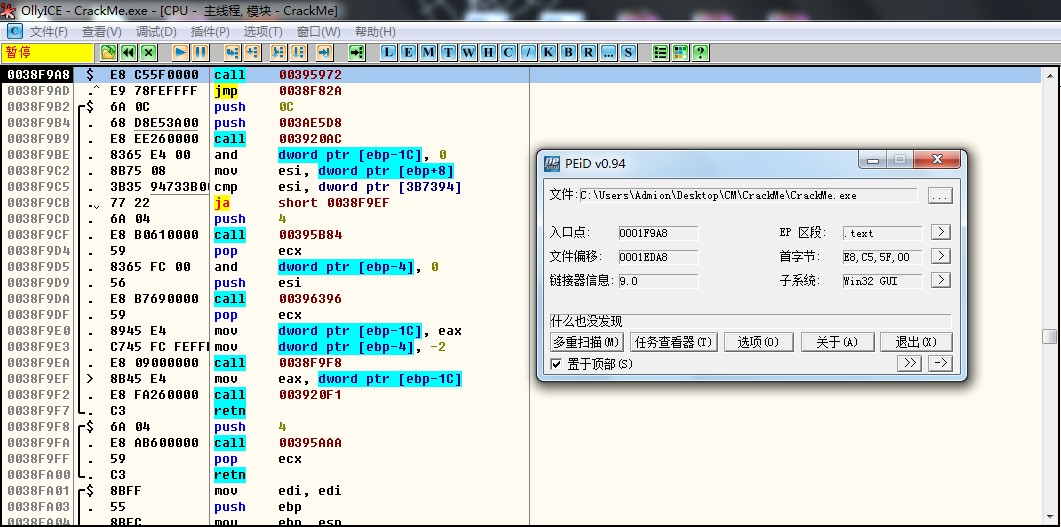Step into toolbar icon
Image resolution: width=1061 pixels, height=527 pixels.
232,53
